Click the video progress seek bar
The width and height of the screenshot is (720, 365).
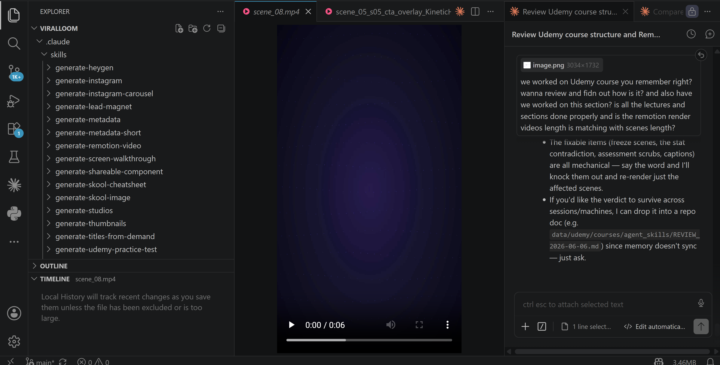click(369, 340)
